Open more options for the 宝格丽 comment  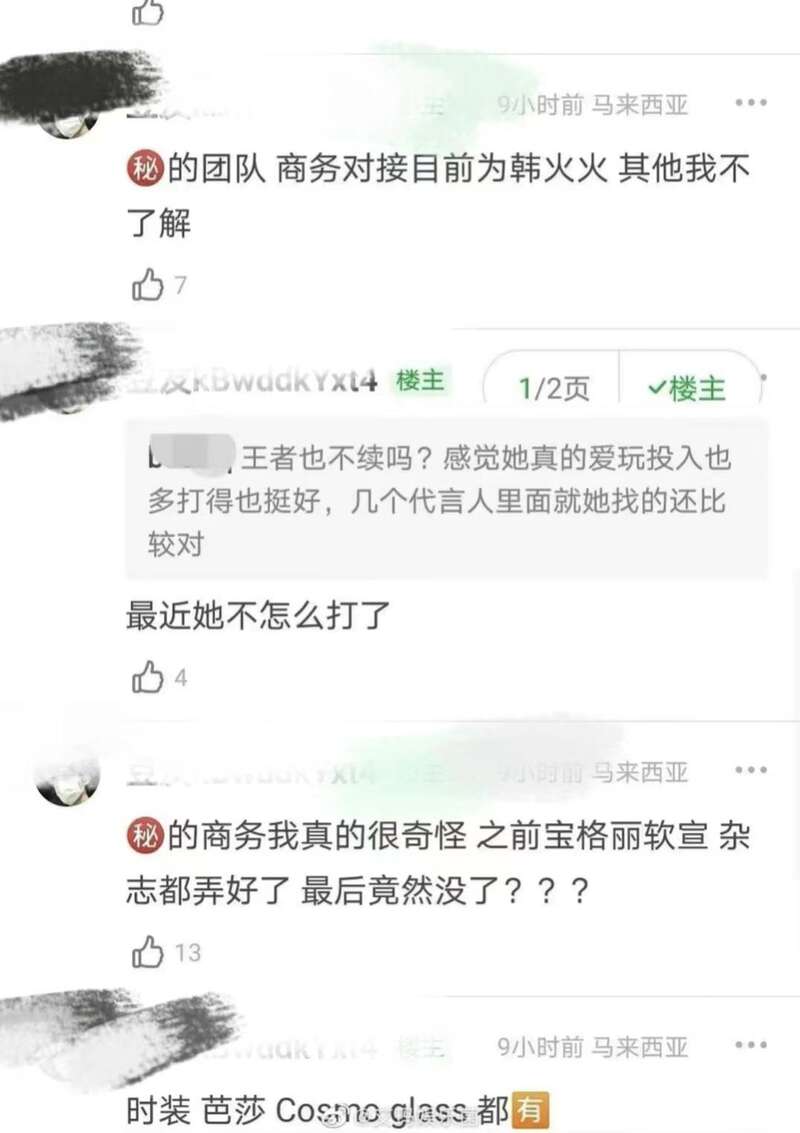[751, 770]
